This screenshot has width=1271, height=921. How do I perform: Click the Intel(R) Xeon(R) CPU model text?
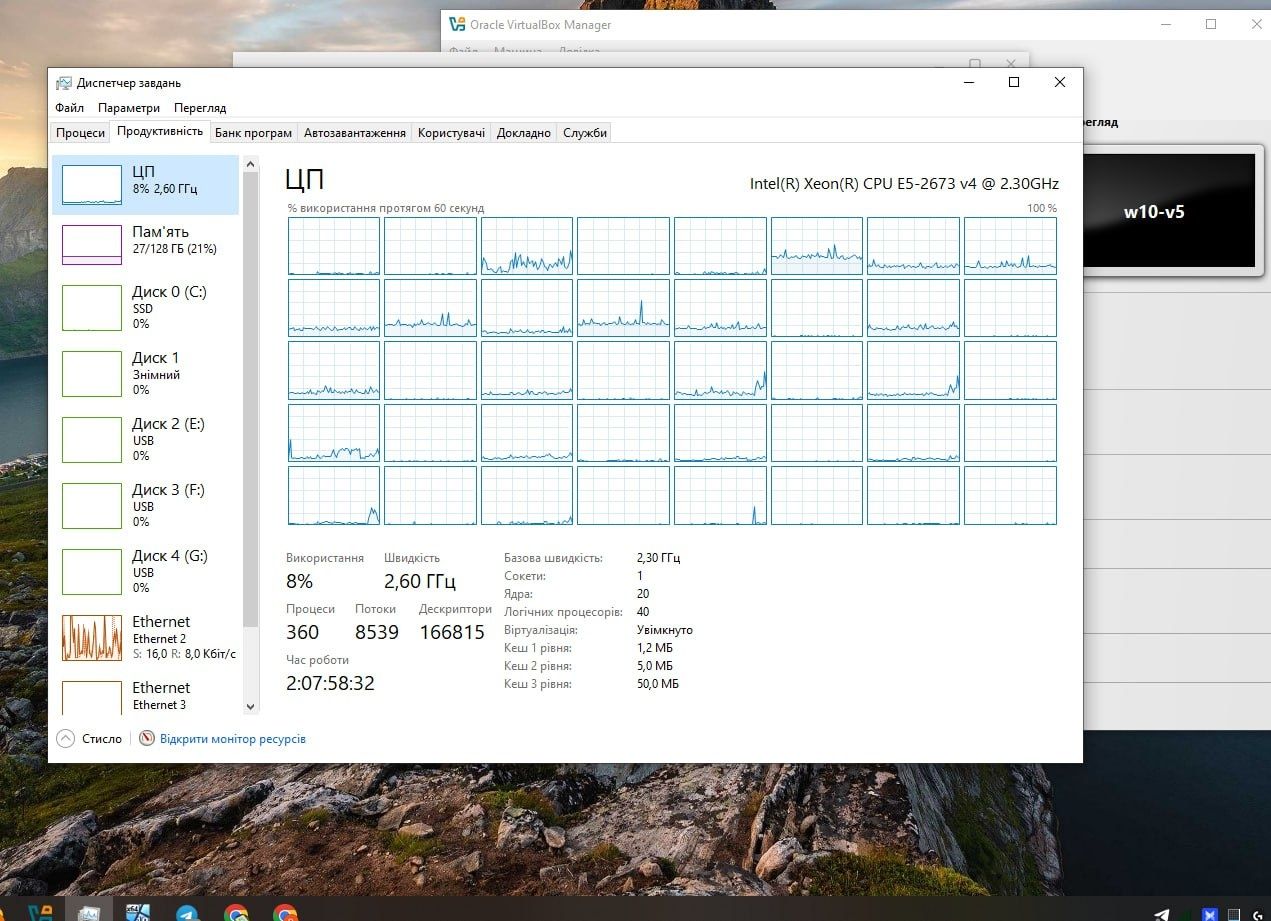[904, 184]
